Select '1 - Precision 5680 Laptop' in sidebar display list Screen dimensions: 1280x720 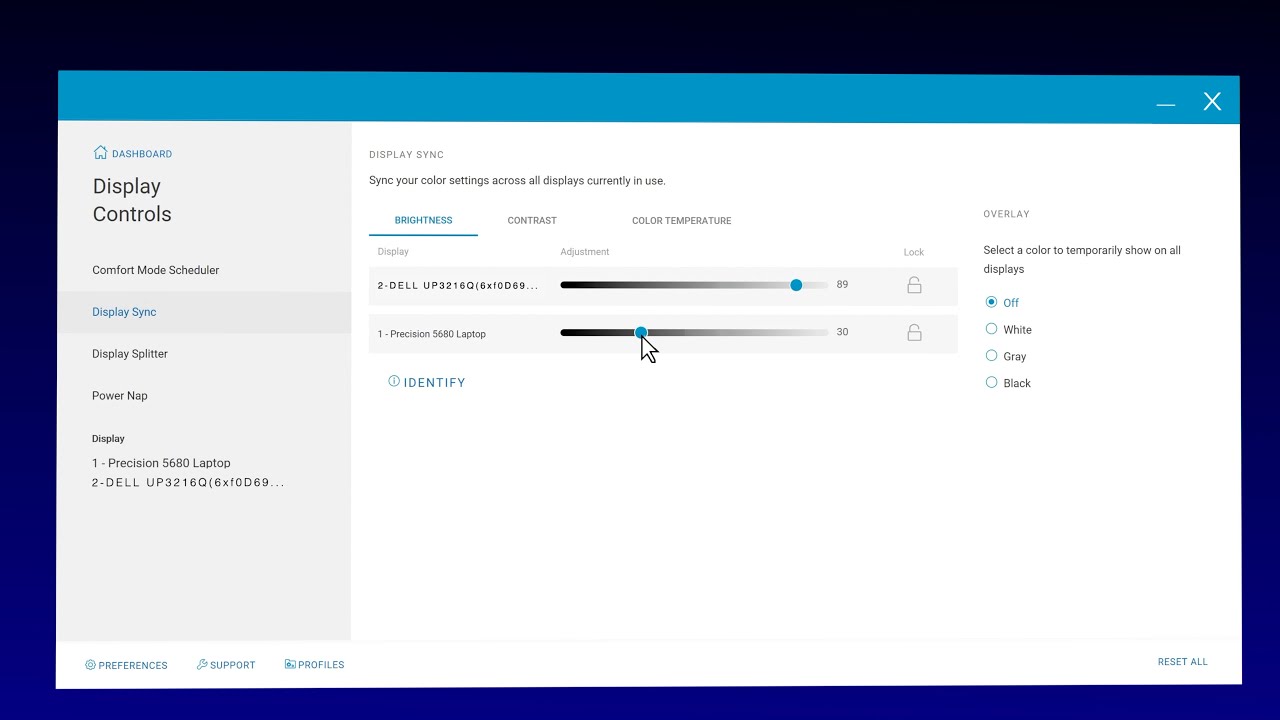tap(161, 463)
